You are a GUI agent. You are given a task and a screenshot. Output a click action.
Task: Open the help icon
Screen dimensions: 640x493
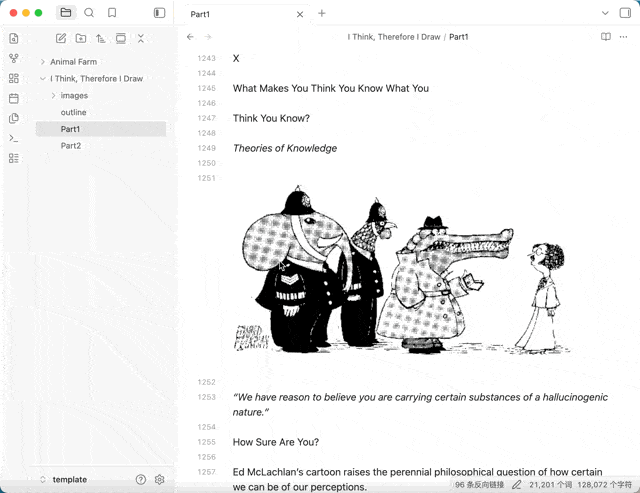(141, 480)
